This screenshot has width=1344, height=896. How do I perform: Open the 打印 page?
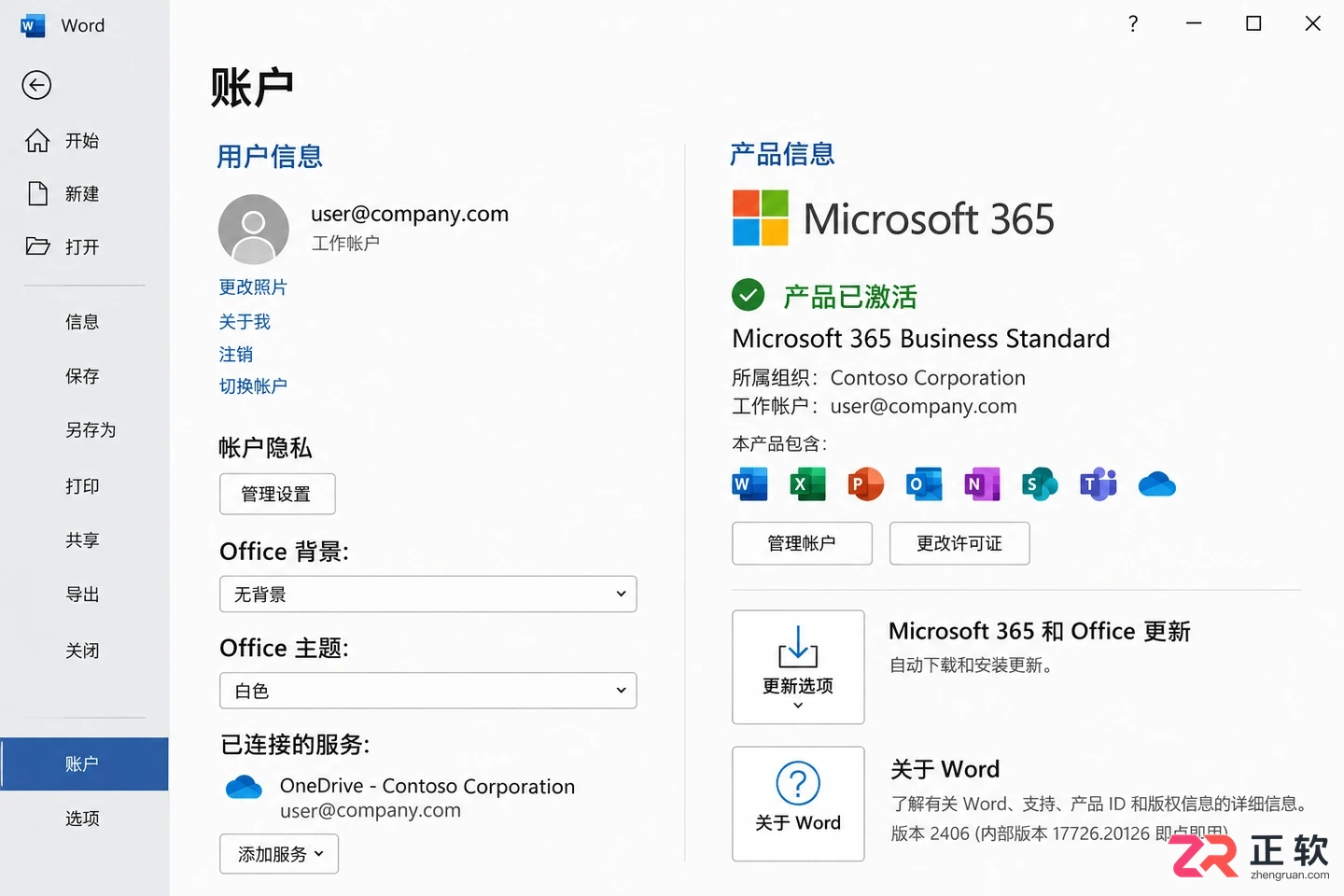pos(84,486)
